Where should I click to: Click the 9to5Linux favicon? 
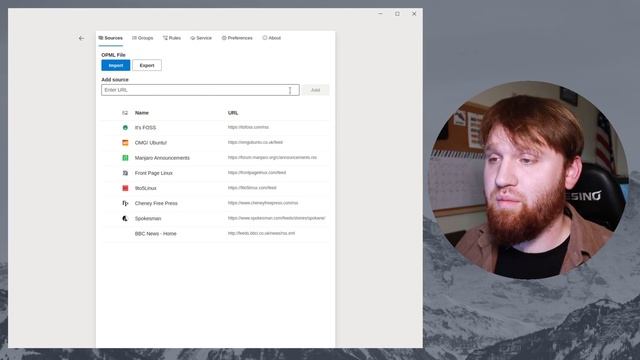click(x=125, y=188)
